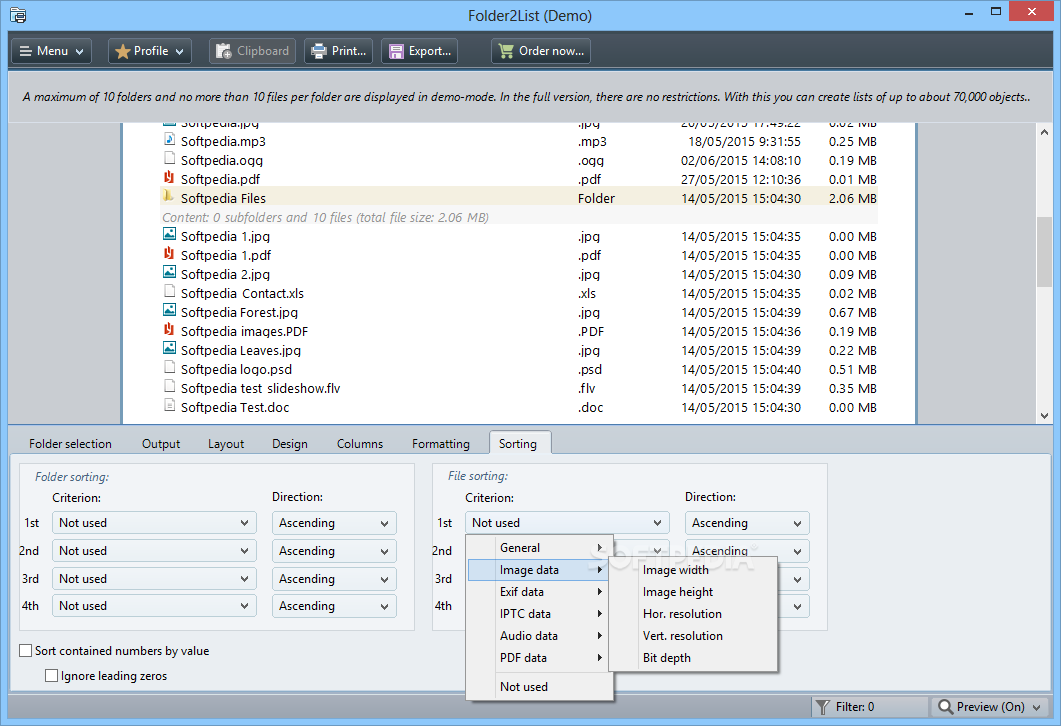The height and width of the screenshot is (726, 1061).
Task: Open 1st folder sorting criterion dropdown
Action: (154, 523)
